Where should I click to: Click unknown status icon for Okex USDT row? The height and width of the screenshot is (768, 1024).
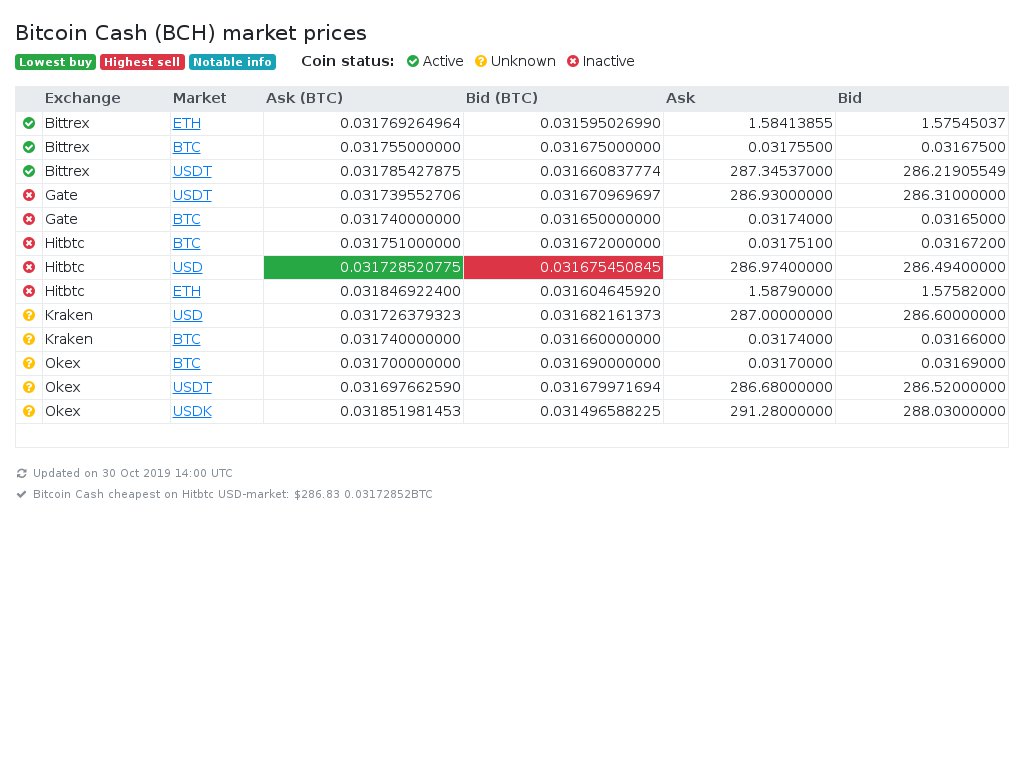point(29,387)
